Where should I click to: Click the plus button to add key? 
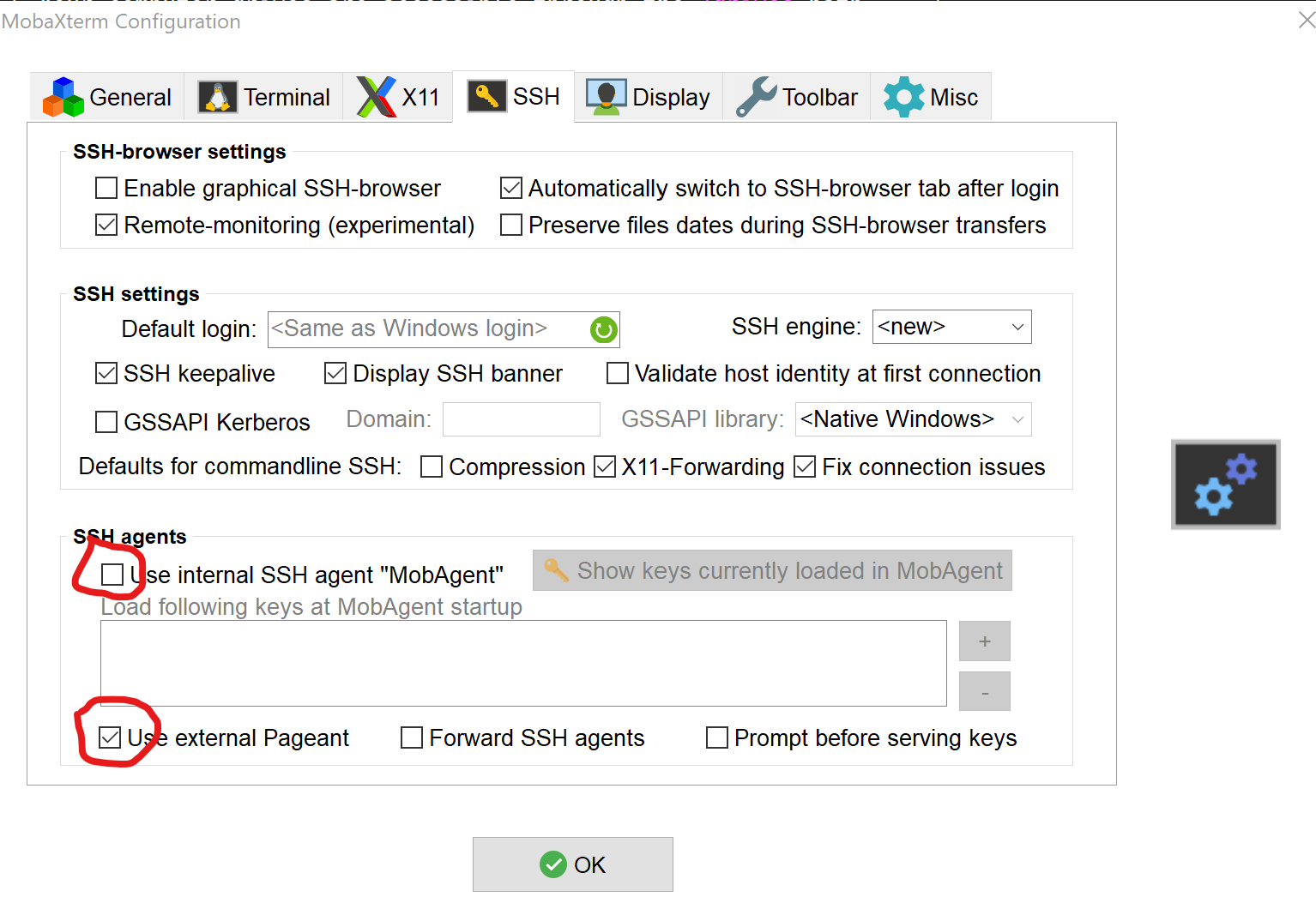[x=985, y=641]
